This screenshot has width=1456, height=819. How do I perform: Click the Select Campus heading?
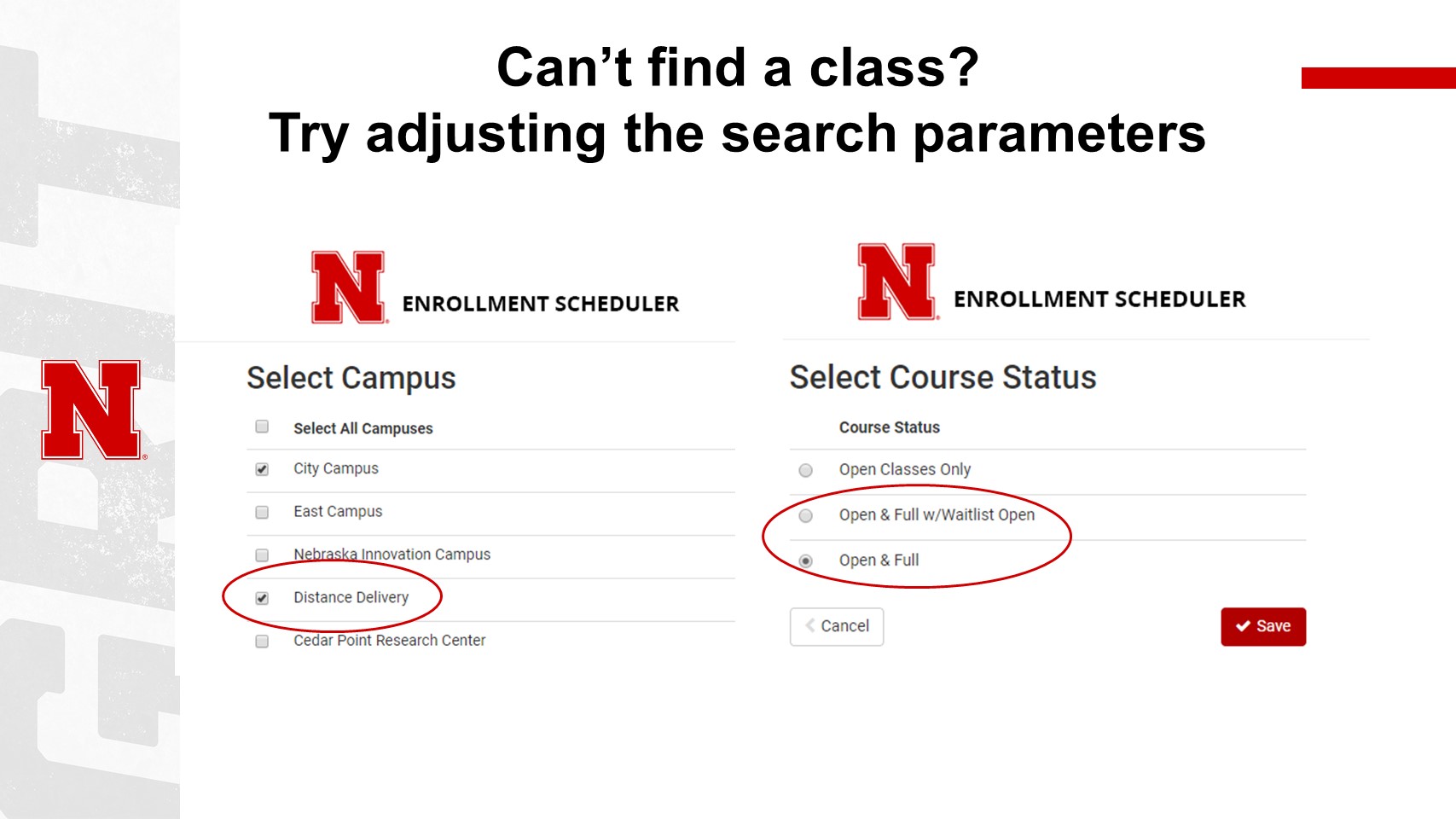point(351,378)
